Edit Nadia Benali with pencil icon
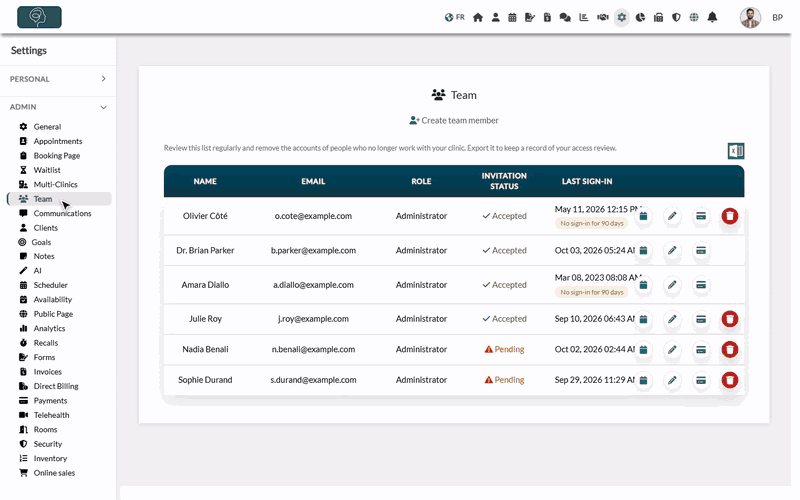Screen dimensions: 800x500 point(672,349)
